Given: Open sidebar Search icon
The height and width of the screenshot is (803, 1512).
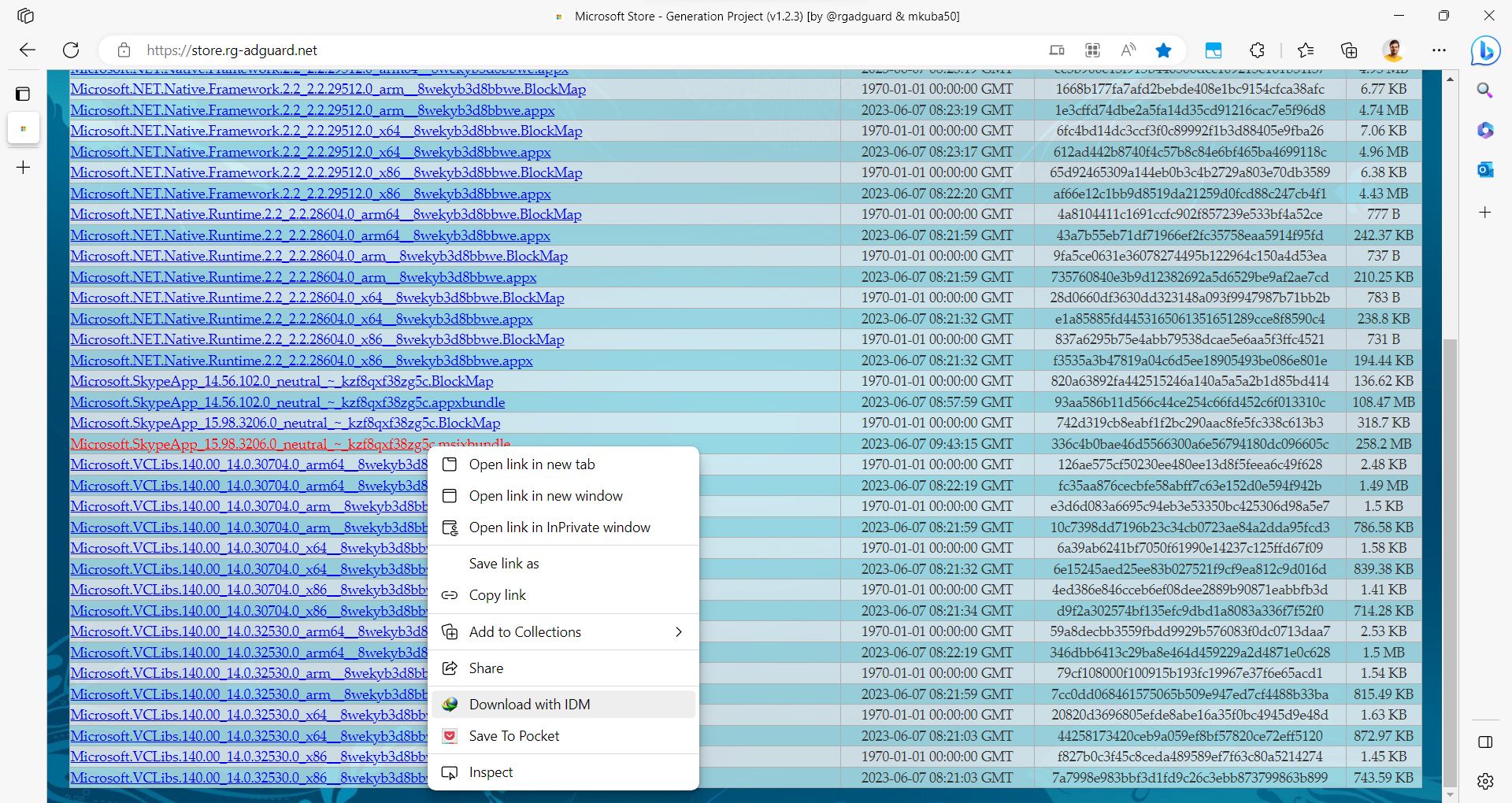Looking at the screenshot, I should tap(1485, 91).
